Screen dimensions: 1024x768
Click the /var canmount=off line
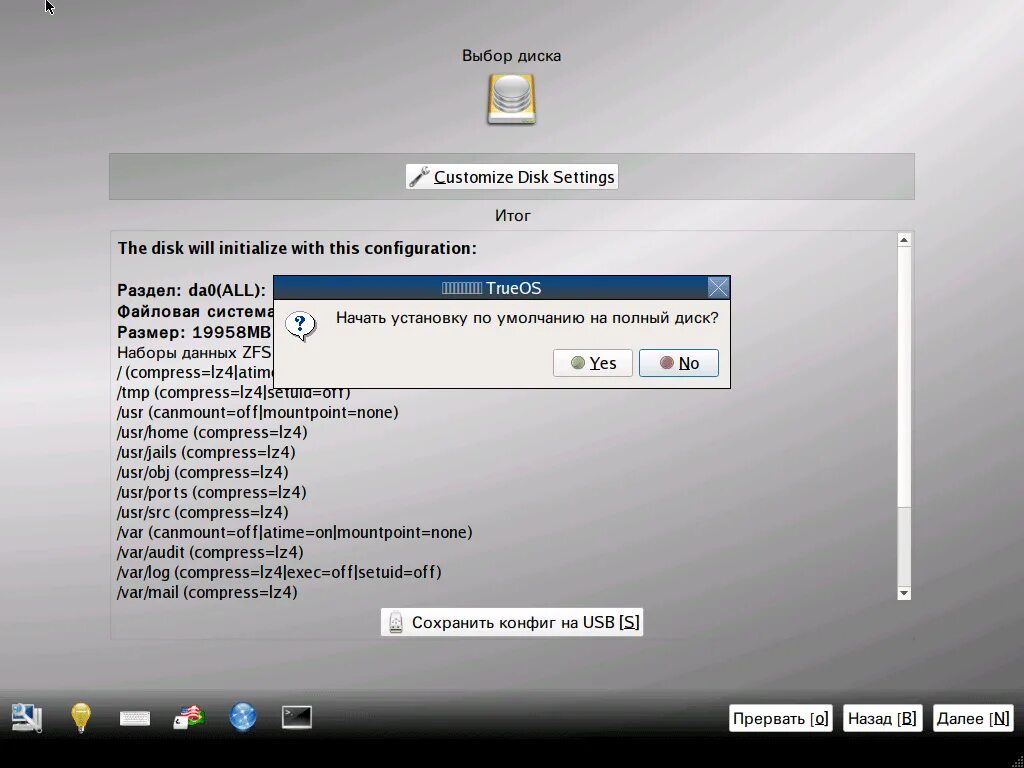(295, 532)
